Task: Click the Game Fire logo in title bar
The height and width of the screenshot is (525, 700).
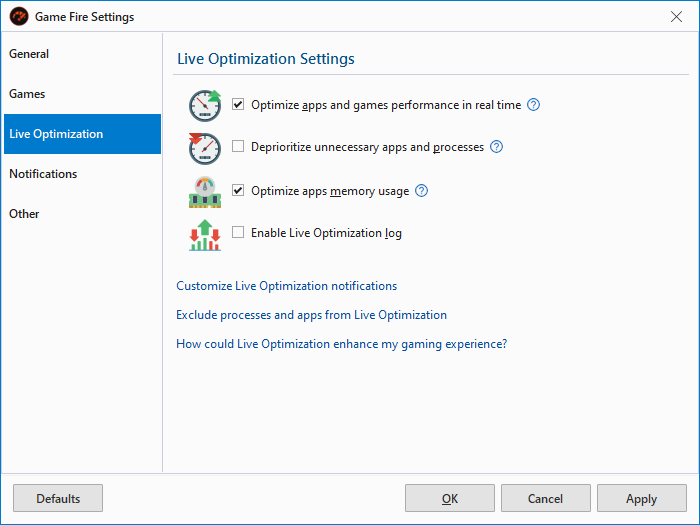Action: [19, 17]
